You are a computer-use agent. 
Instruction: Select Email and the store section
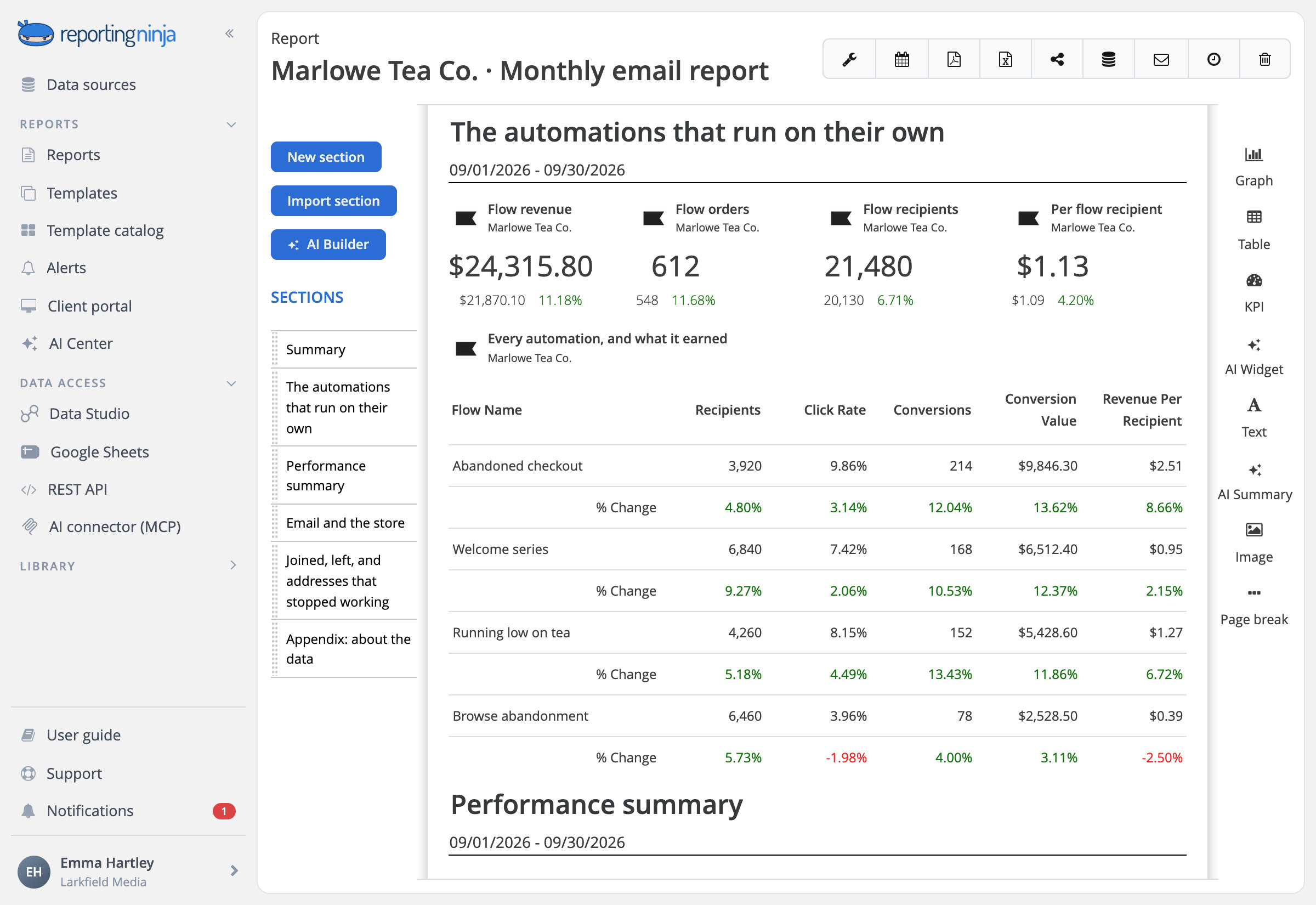click(x=344, y=523)
